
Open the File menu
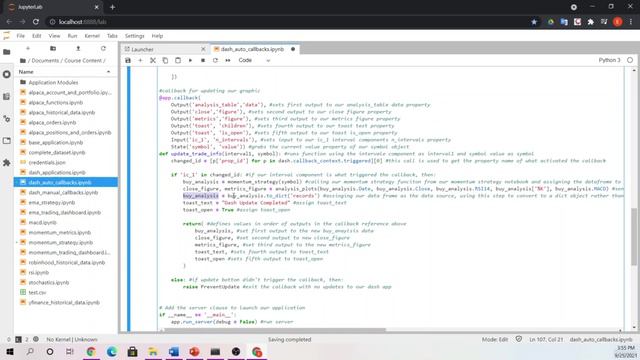[x=20, y=36]
